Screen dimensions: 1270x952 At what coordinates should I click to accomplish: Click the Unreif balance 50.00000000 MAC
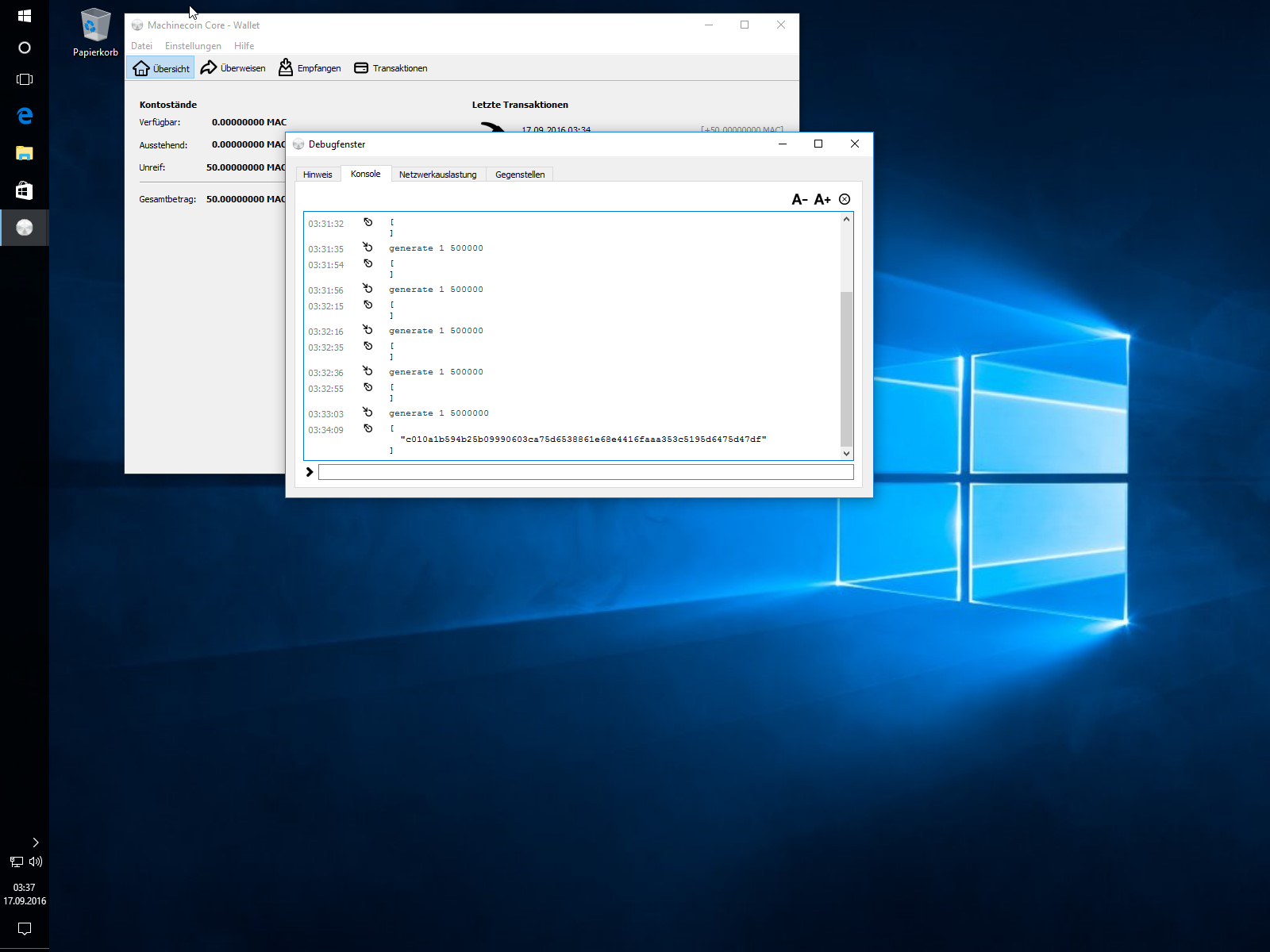click(245, 167)
